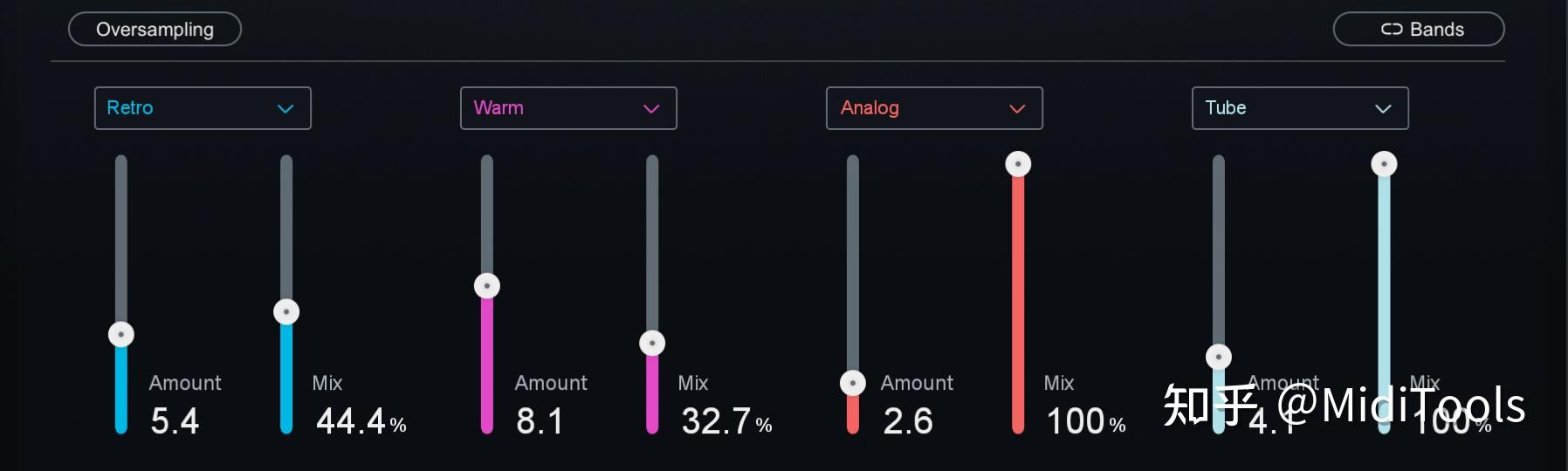
Task: Click the chevron arrow in the Warm dropdown
Action: (651, 109)
